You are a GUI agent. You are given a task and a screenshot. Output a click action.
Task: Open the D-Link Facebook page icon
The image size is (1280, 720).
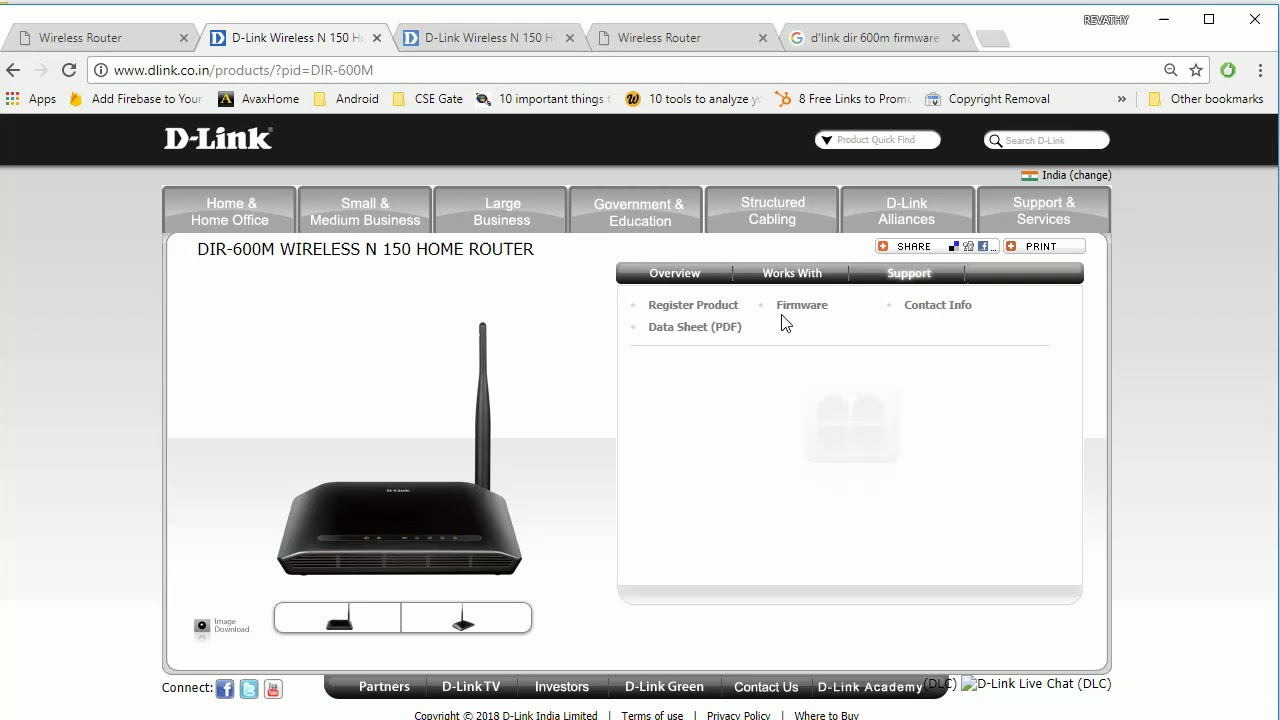pyautogui.click(x=225, y=689)
